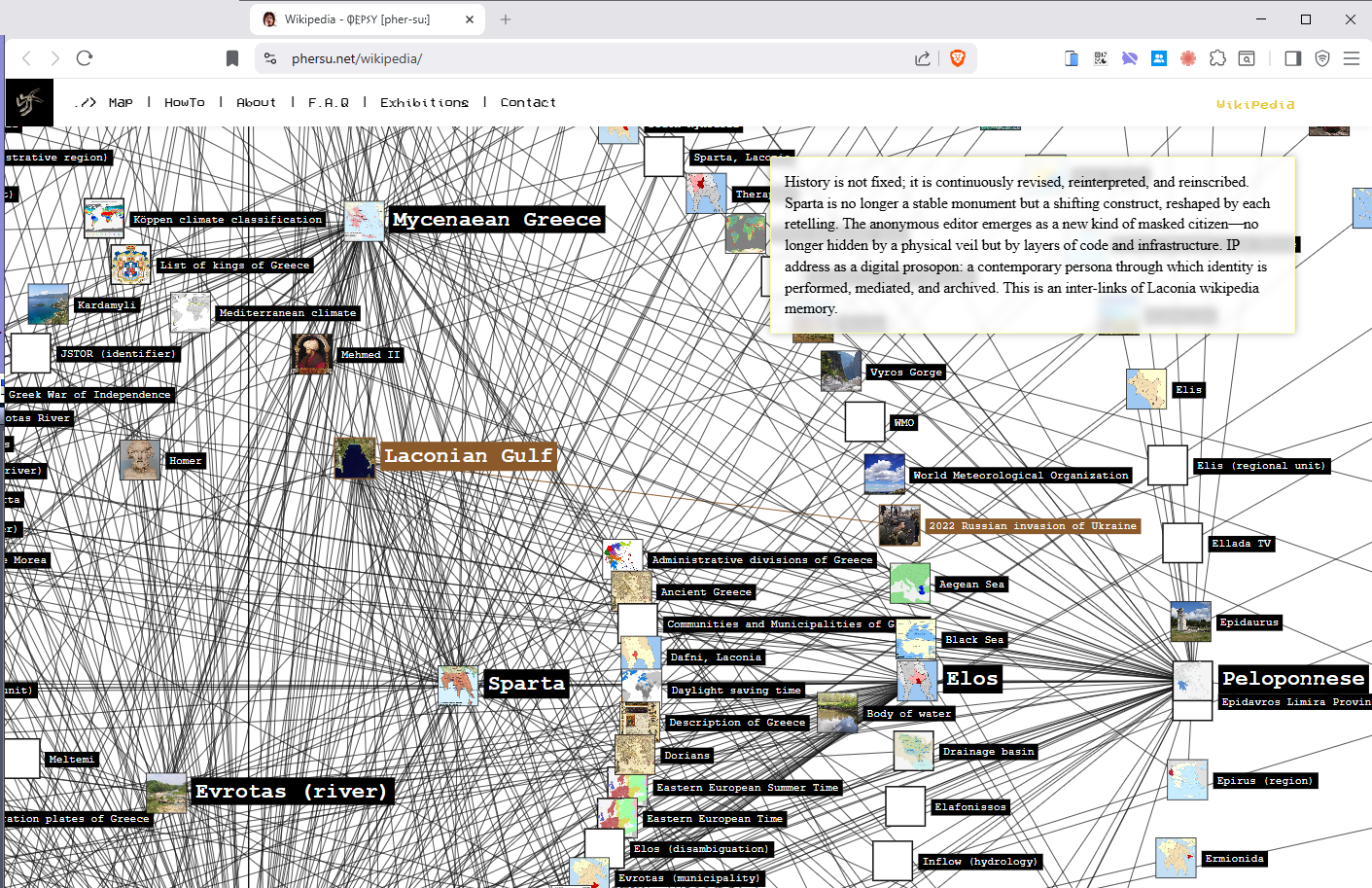Open the phone-shaped extension icon
Image resolution: width=1372 pixels, height=888 pixels.
click(1072, 58)
